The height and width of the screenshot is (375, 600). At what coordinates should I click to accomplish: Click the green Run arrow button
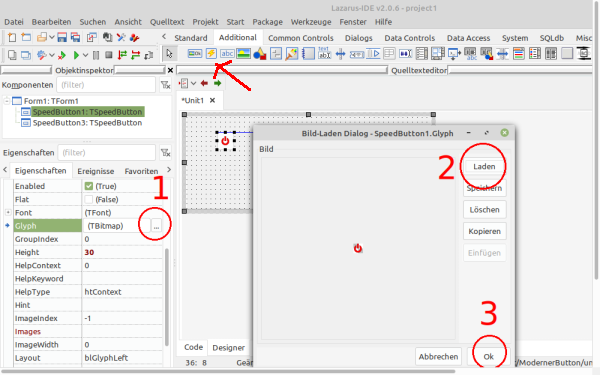(x=76, y=55)
